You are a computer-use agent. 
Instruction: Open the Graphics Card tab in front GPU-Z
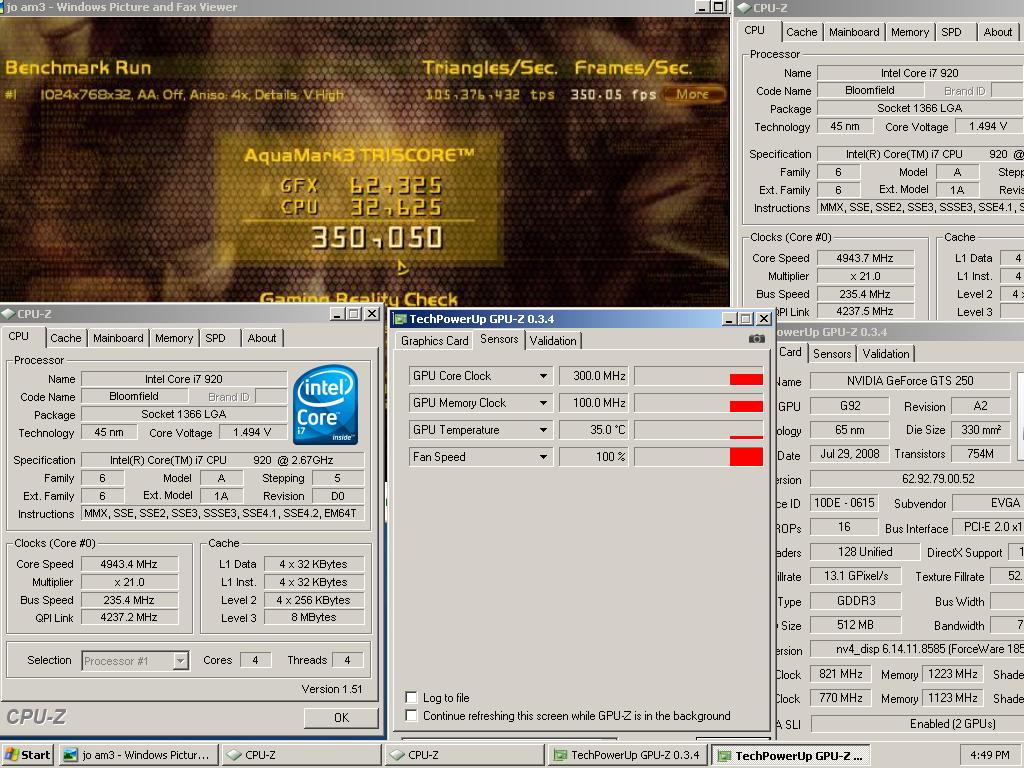[435, 340]
